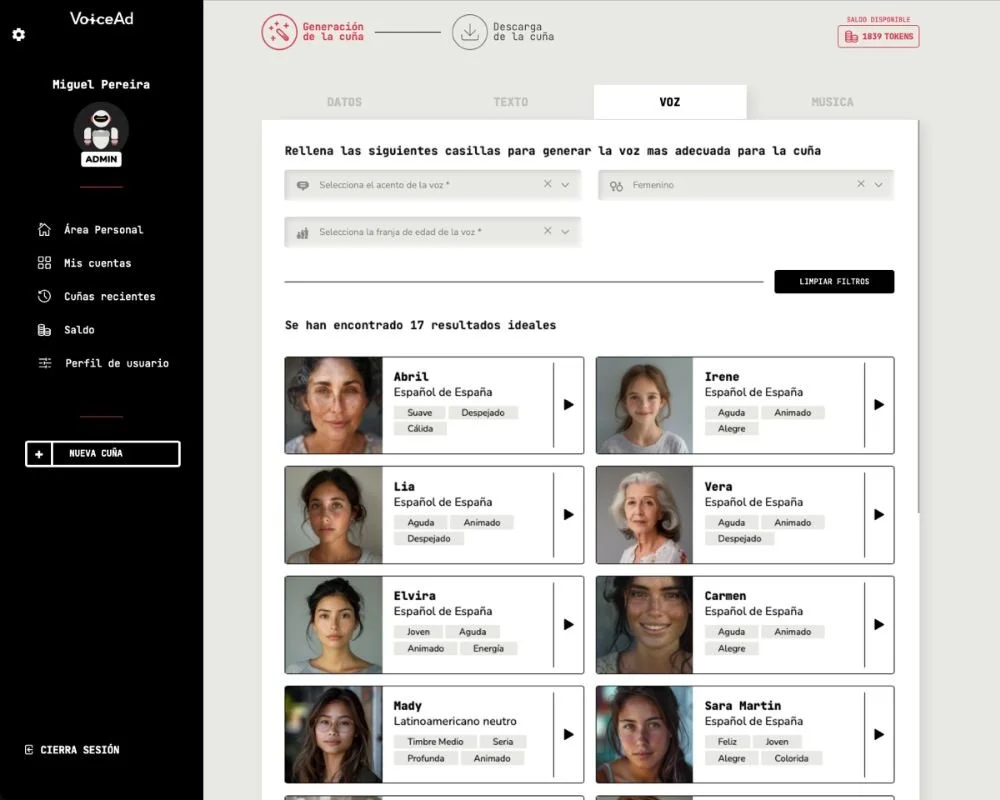Screen dimensions: 1000x800
Task: Switch to the TEXTO tab
Action: click(x=510, y=102)
